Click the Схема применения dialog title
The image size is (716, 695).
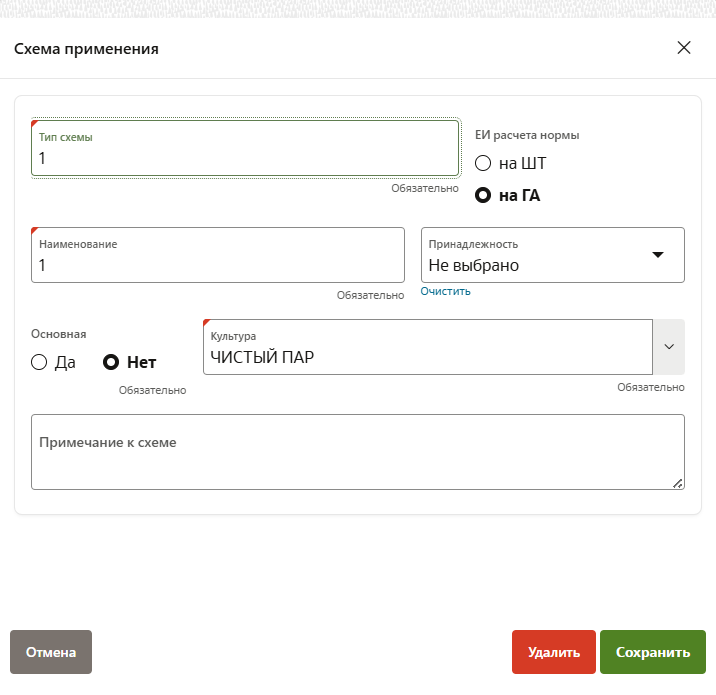[x=86, y=48]
